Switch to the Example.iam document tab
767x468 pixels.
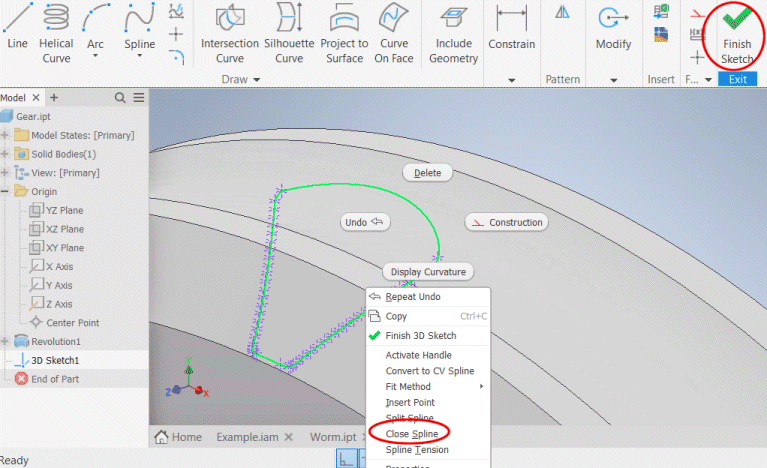tap(248, 437)
